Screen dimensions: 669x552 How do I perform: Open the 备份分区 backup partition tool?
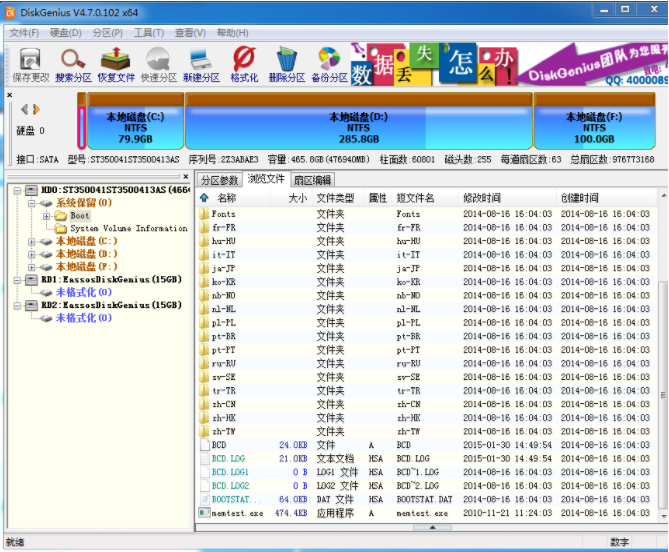(x=328, y=64)
